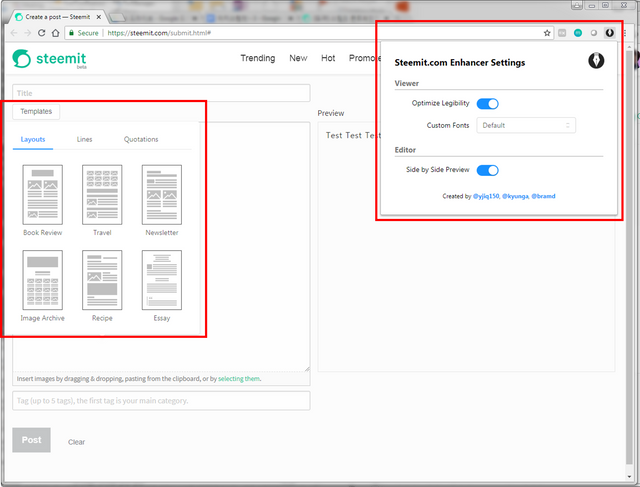Click the Post button

coord(31,440)
